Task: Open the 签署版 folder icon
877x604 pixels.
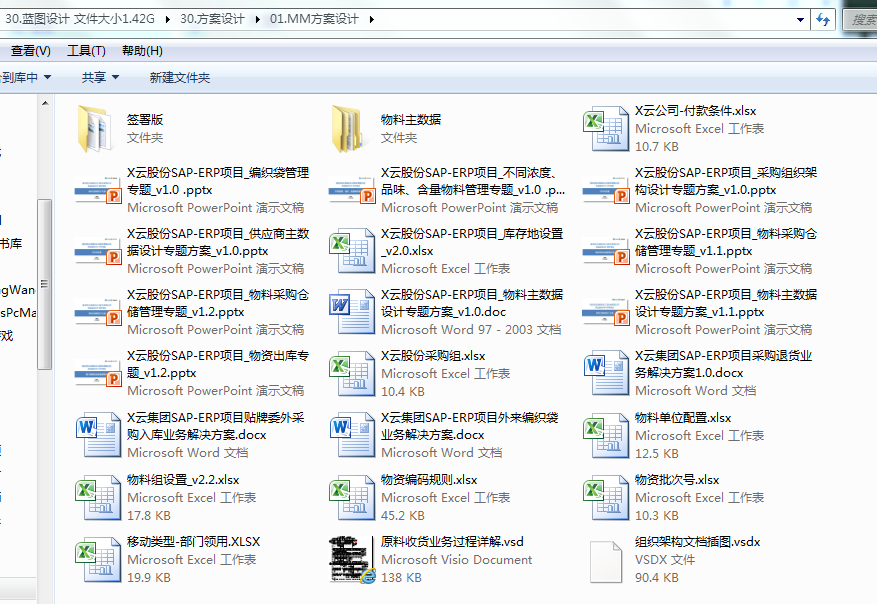Action: [97, 128]
